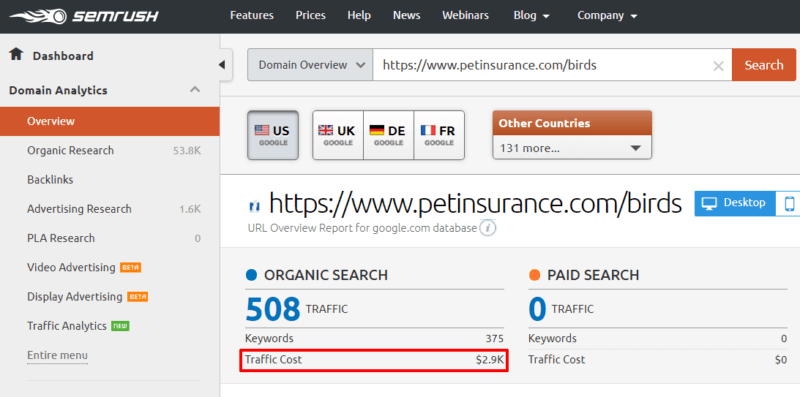Screen dimensions: 800x397
Task: Collapse sidebar with the left arrow icon
Action: pos(222,65)
